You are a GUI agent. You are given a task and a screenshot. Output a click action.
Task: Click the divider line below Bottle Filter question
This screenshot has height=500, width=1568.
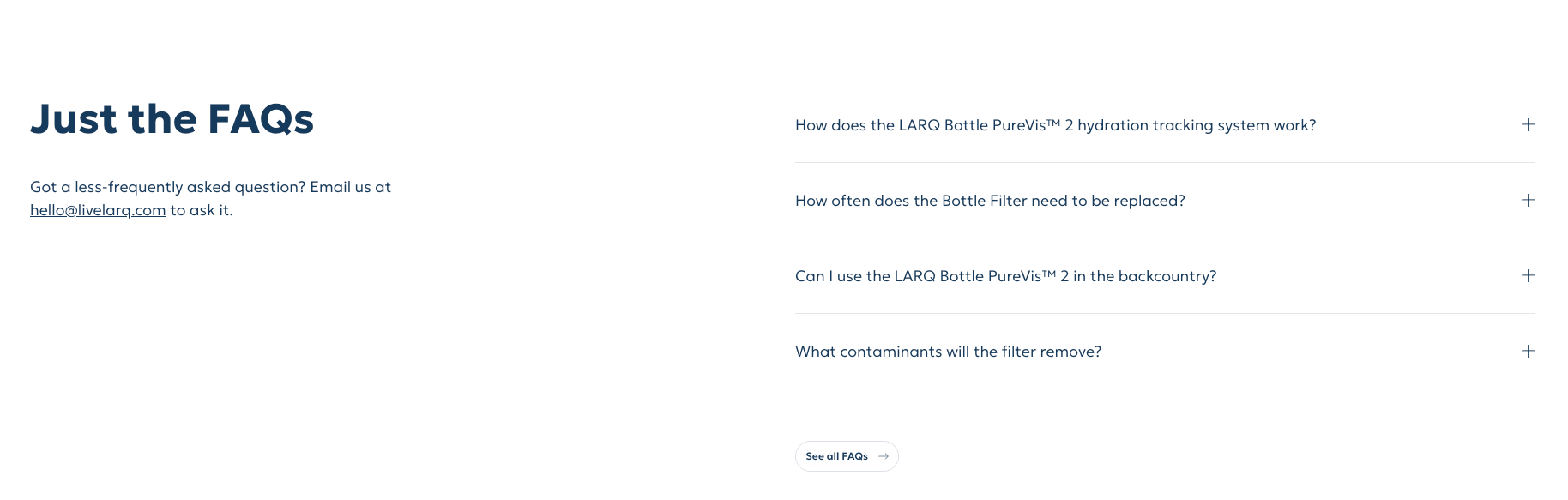click(1165, 238)
